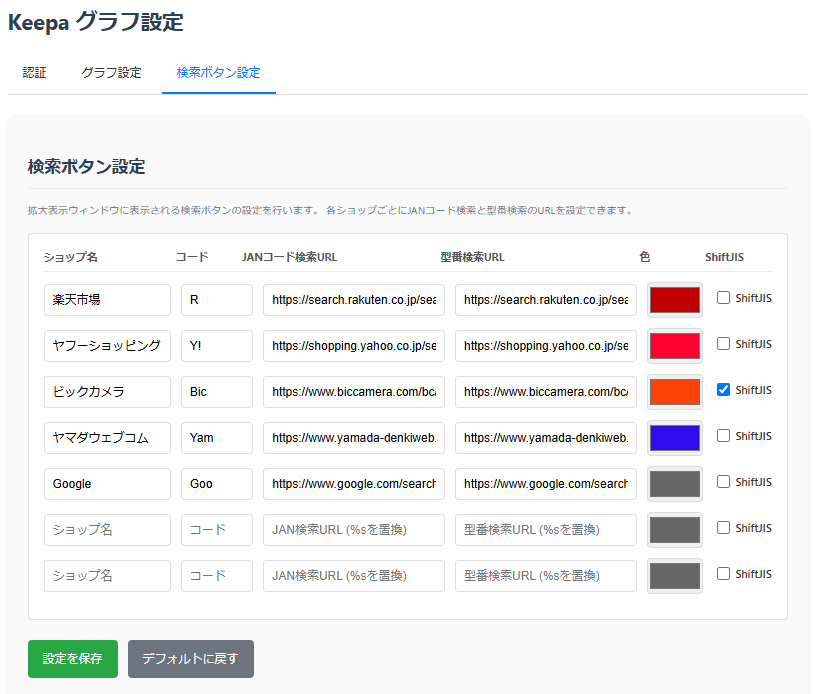Focus the yahoo shopping model search URL field

546,346
